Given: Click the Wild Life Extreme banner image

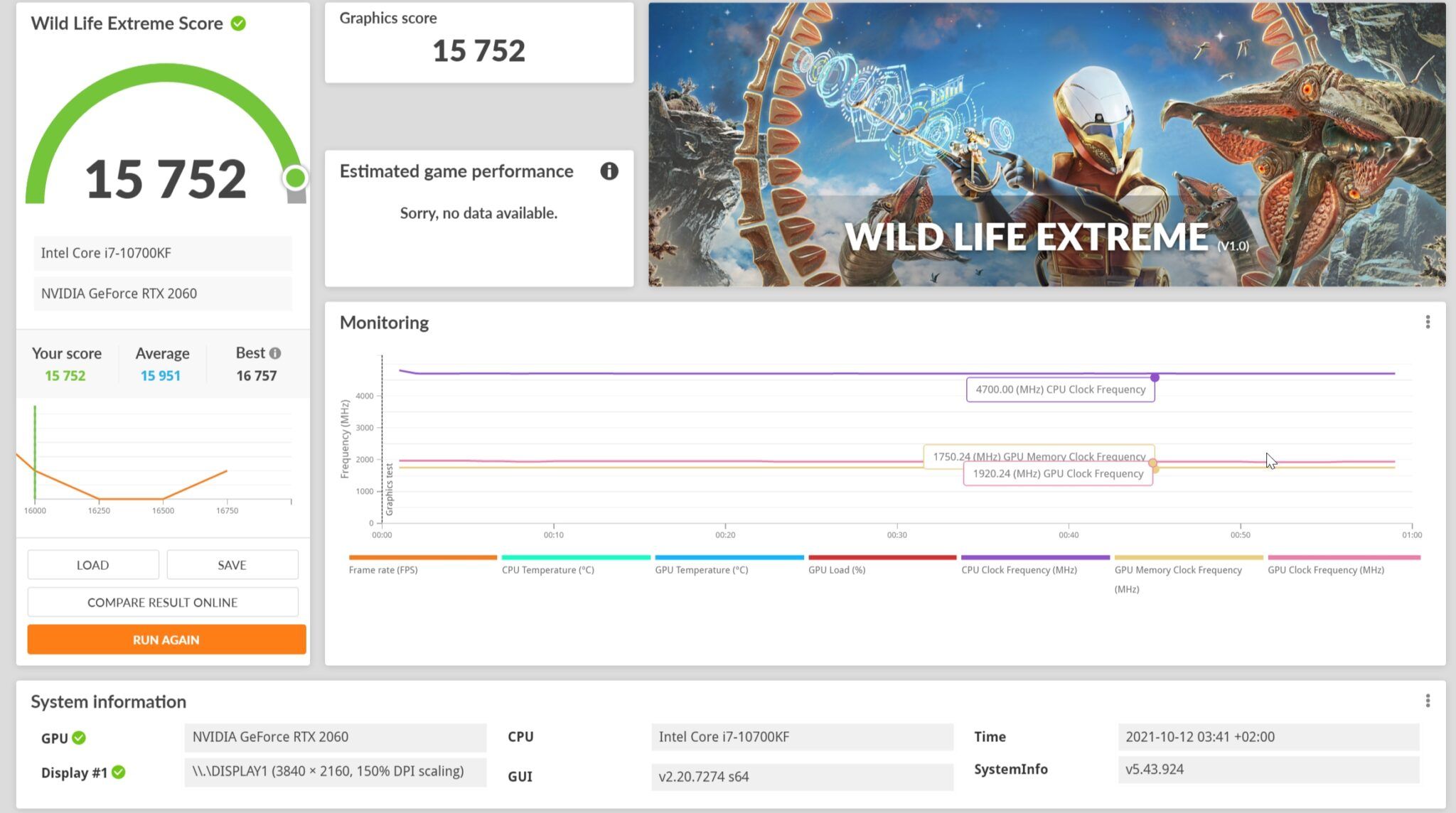Looking at the screenshot, I should 1046,144.
